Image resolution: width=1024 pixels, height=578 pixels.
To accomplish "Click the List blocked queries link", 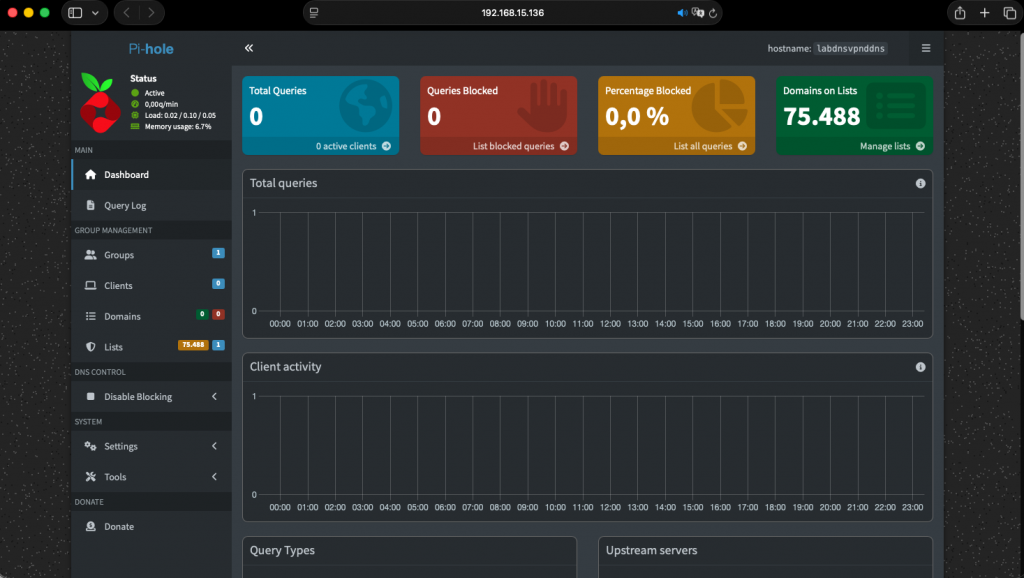I will 520,146.
